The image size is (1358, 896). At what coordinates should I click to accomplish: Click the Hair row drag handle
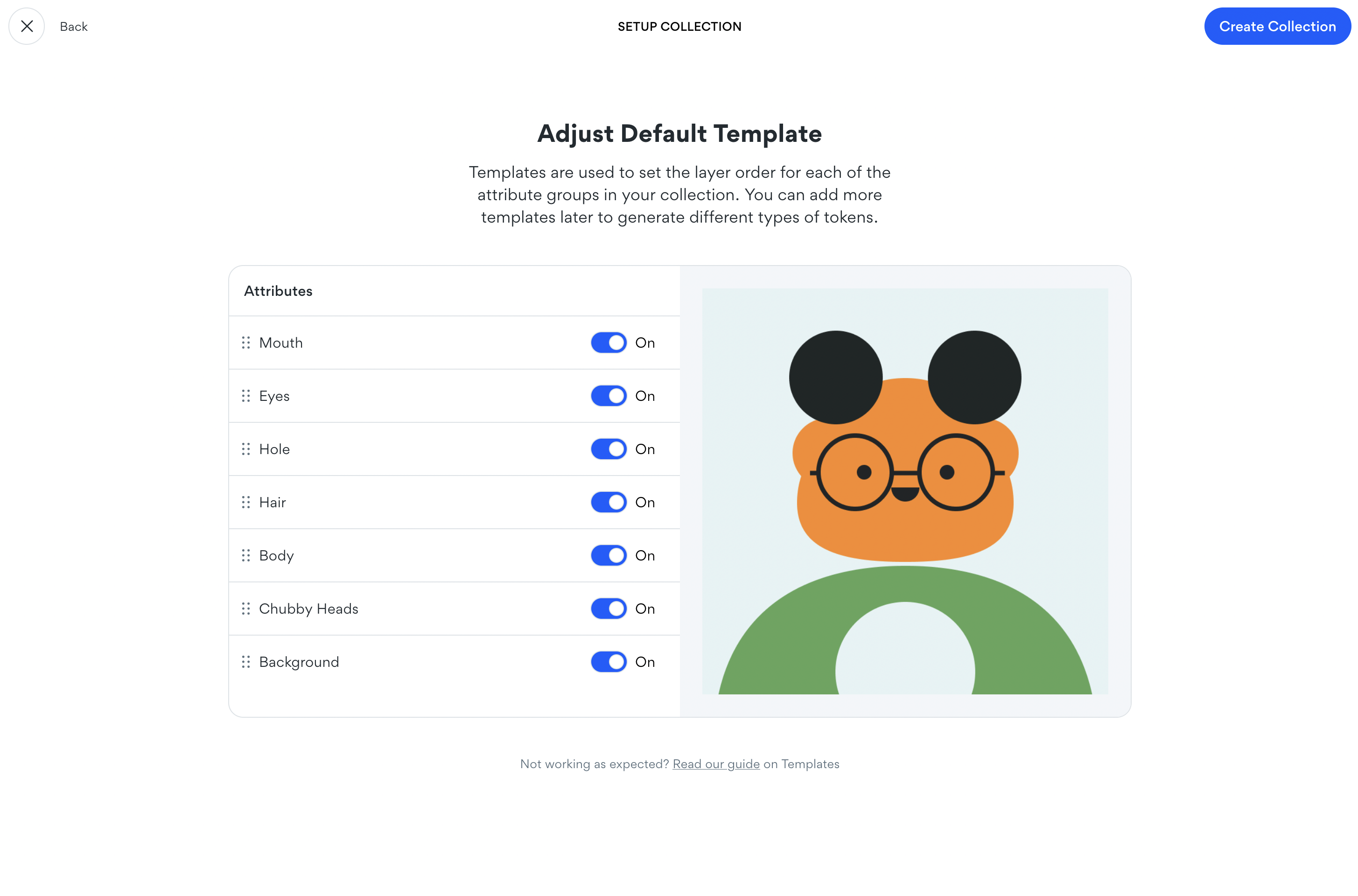(x=245, y=502)
